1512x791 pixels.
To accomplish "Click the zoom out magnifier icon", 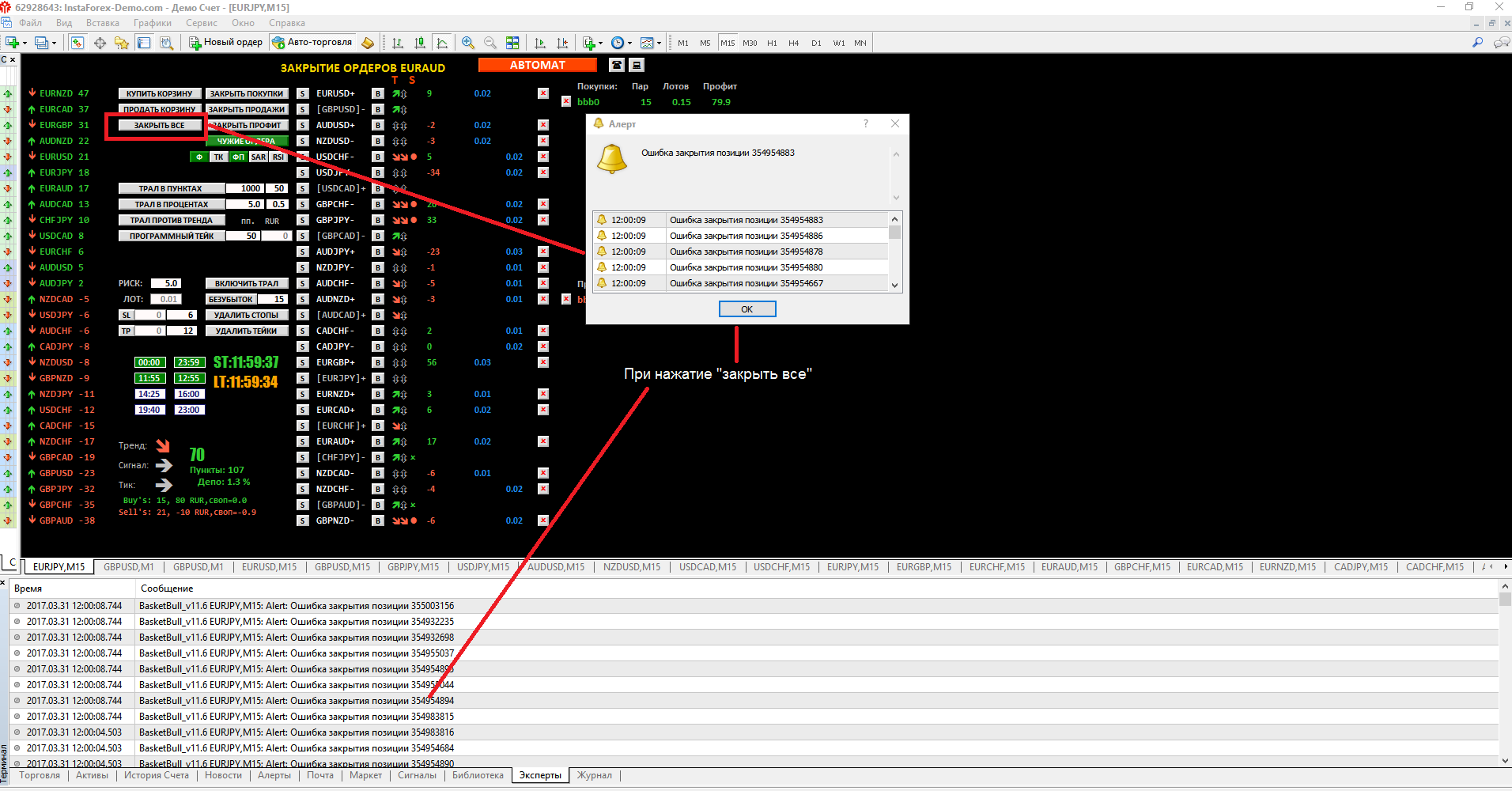I will coord(490,43).
